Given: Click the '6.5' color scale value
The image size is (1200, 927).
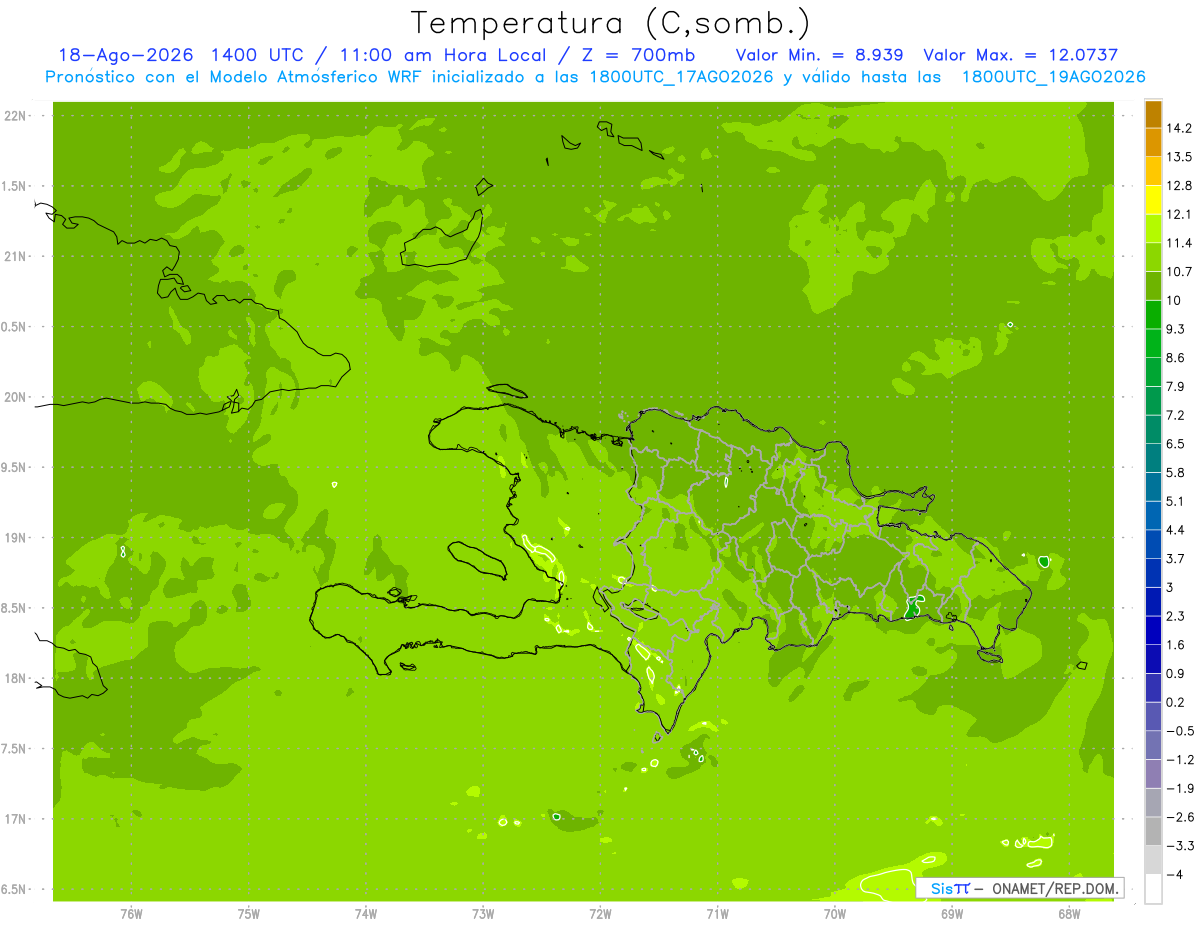Looking at the screenshot, I should click(x=1176, y=444).
